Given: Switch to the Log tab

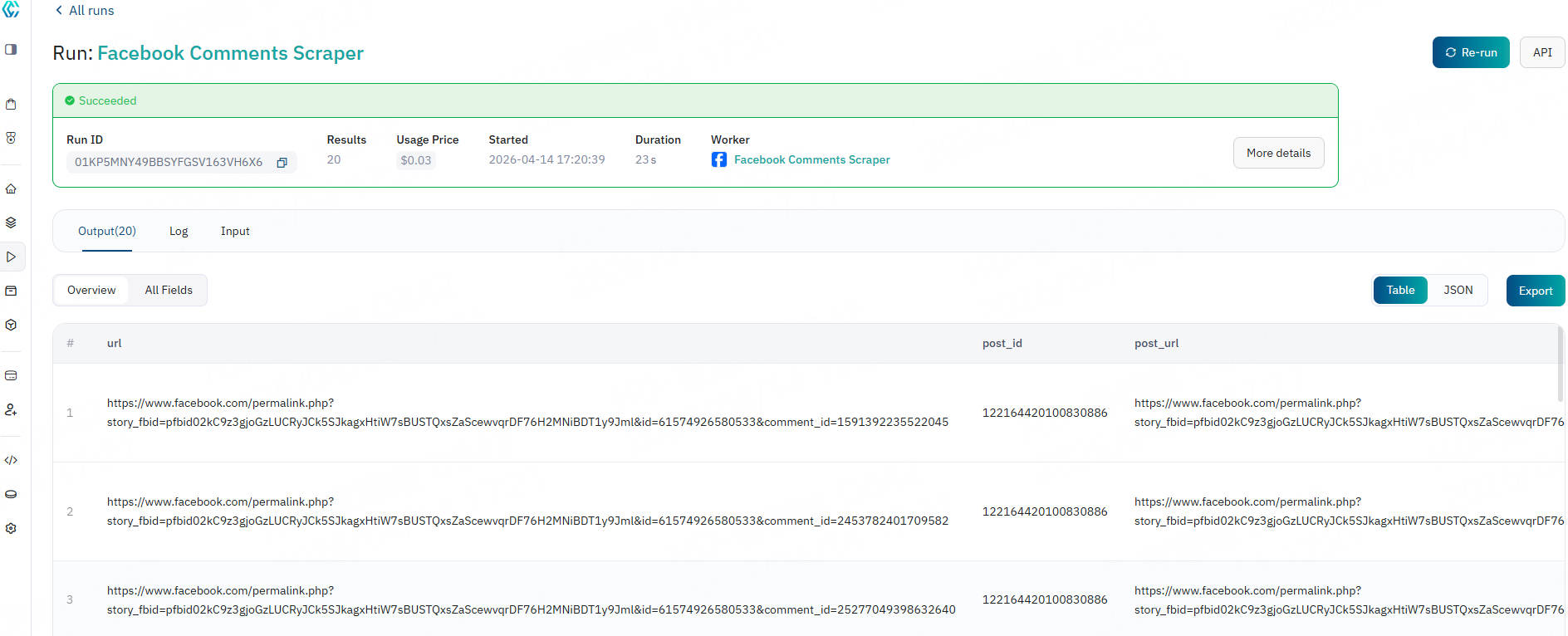Looking at the screenshot, I should click(x=179, y=232).
